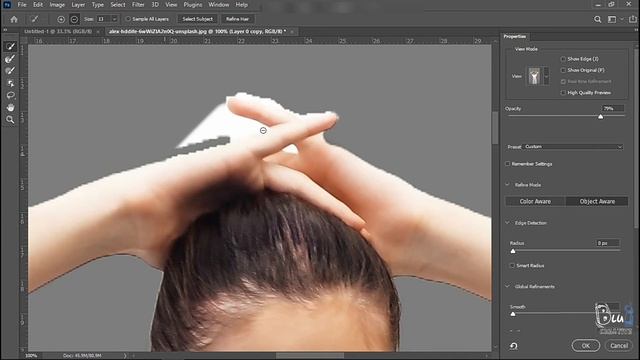The height and width of the screenshot is (360, 640).
Task: Choose Object Aware refine mode
Action: [x=597, y=201]
